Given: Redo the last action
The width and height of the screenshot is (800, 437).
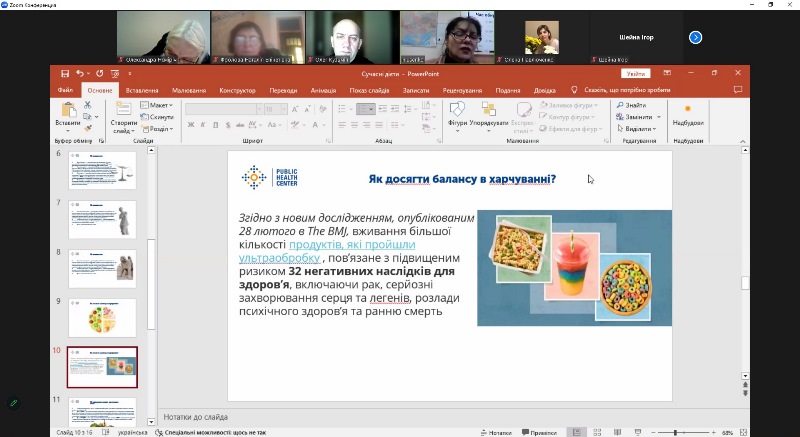Looking at the screenshot, I should point(99,73).
